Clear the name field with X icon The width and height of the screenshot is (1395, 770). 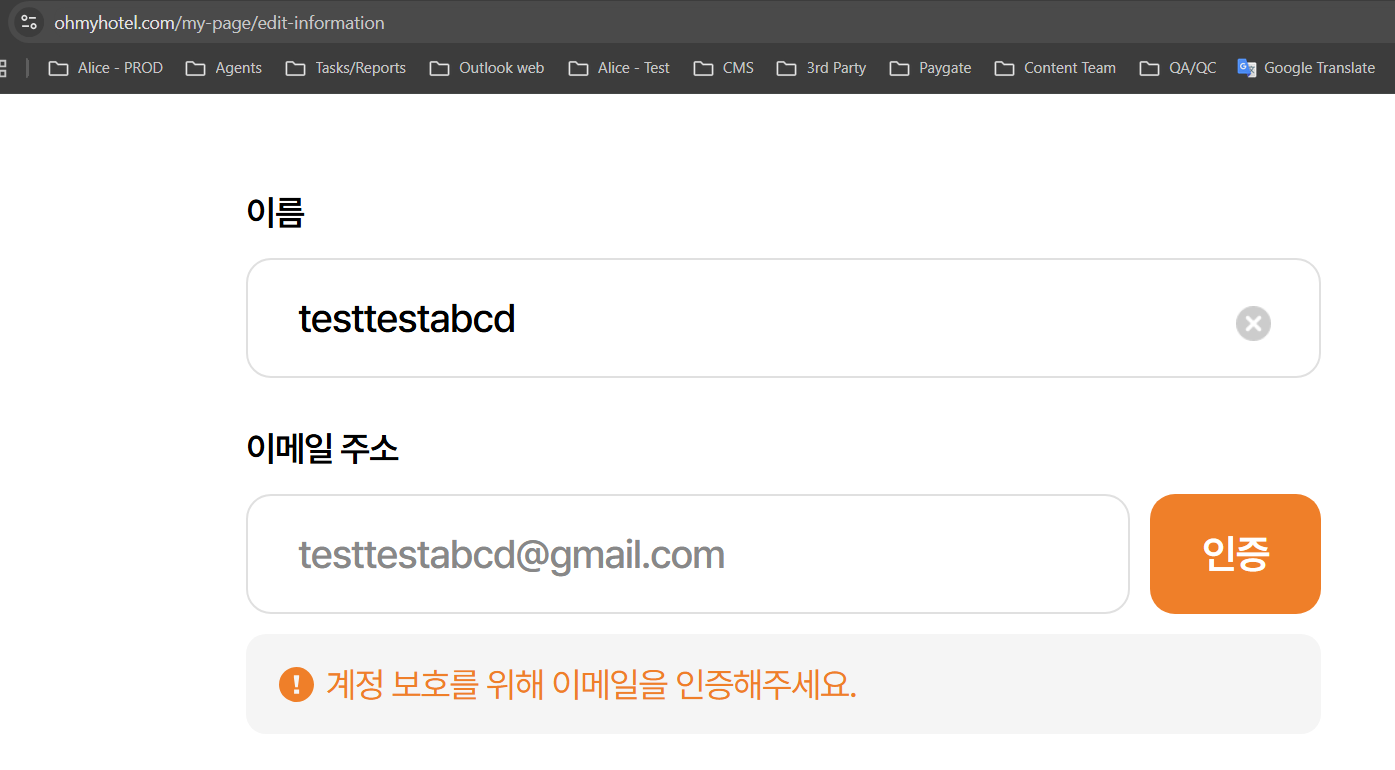click(x=1253, y=323)
